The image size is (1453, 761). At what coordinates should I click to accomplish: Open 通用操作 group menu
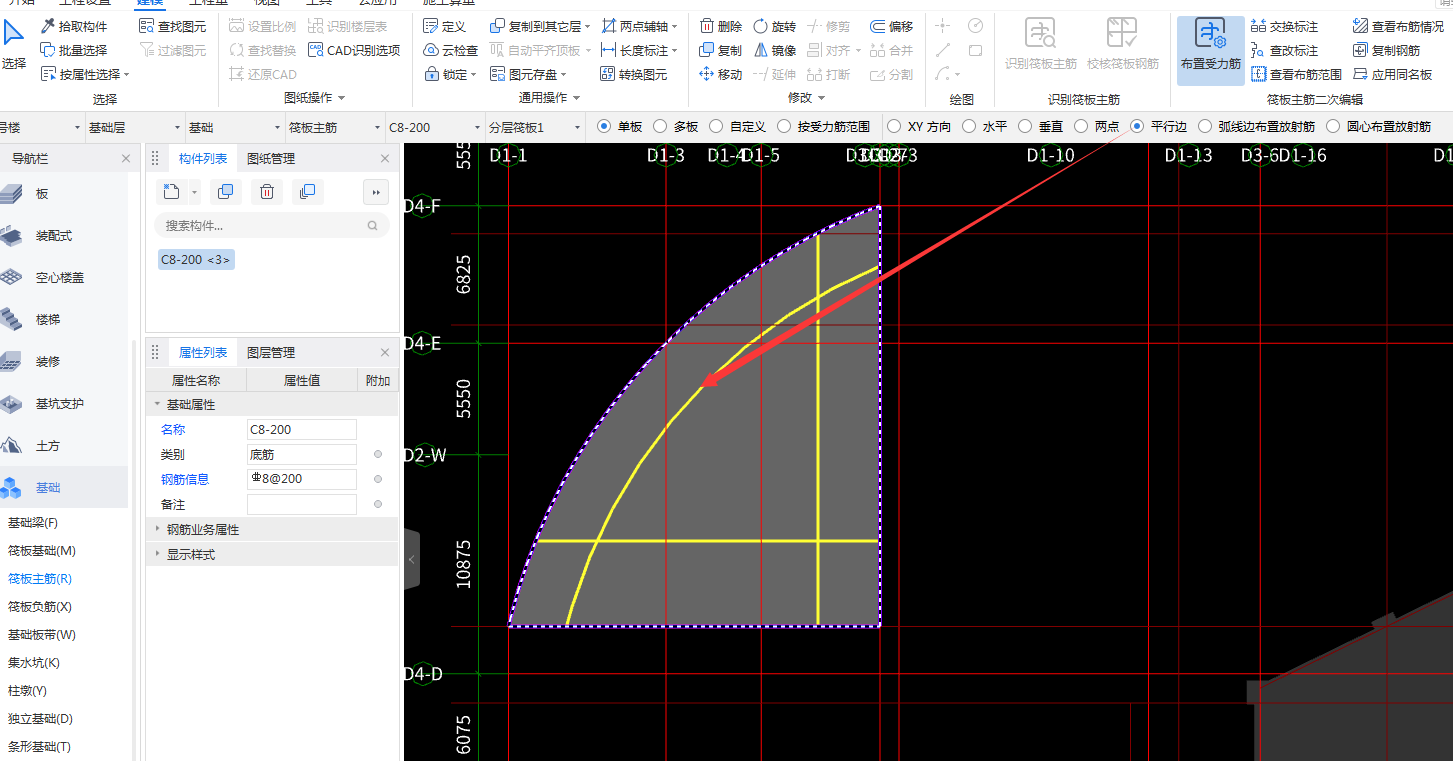point(549,98)
